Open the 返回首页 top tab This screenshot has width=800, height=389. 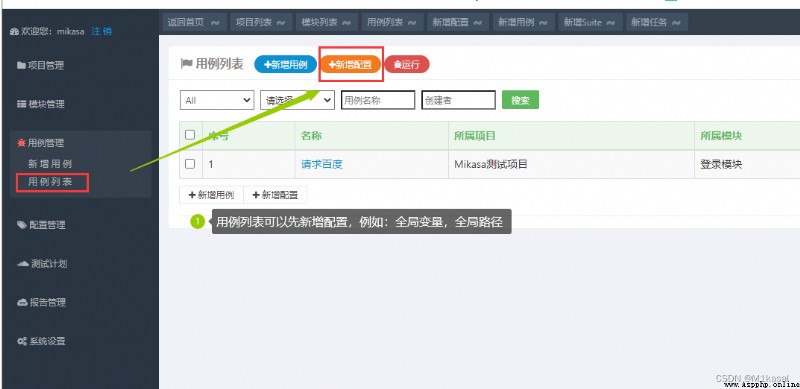(193, 22)
